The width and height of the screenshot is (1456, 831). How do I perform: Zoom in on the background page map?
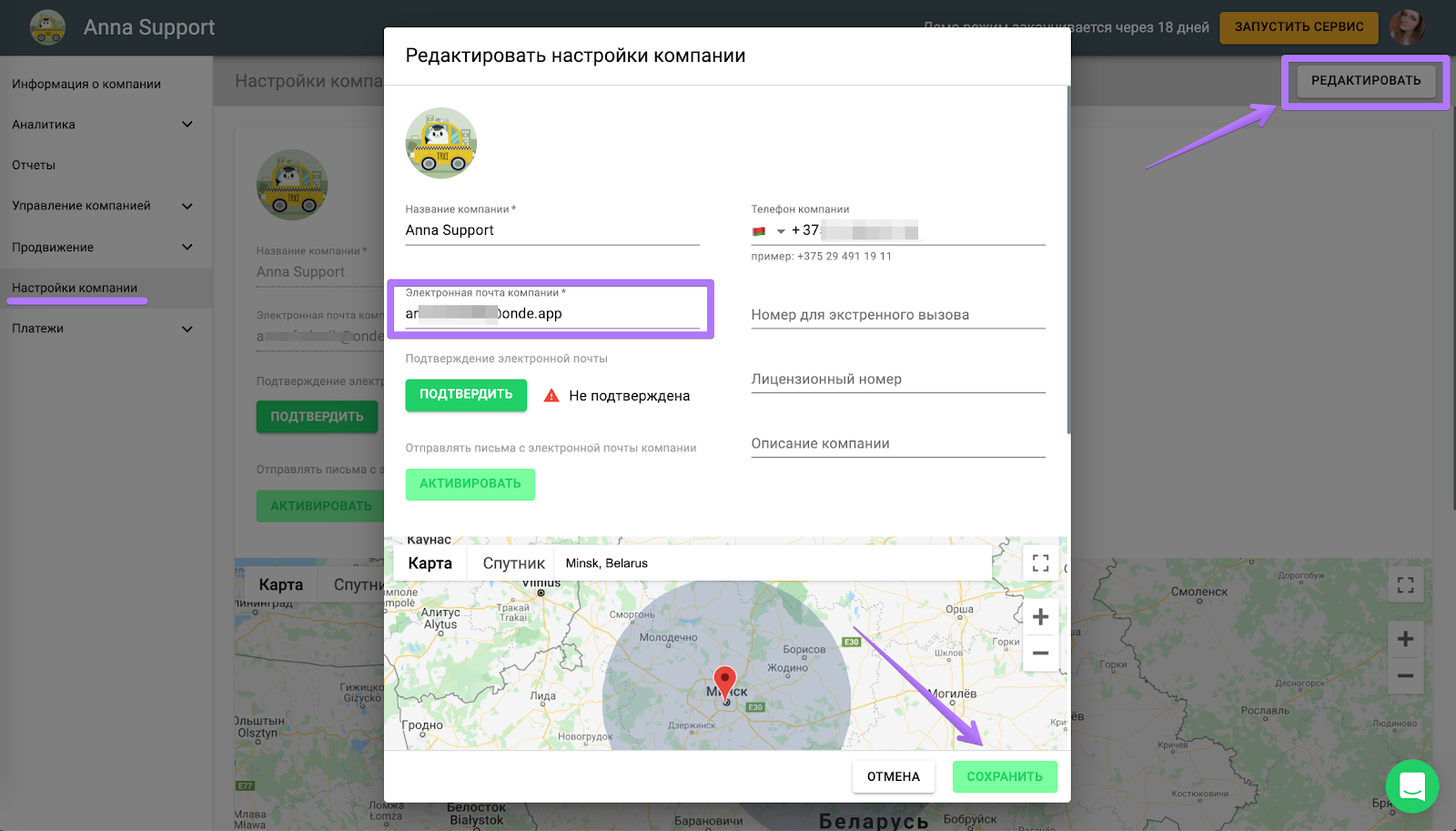[1406, 639]
